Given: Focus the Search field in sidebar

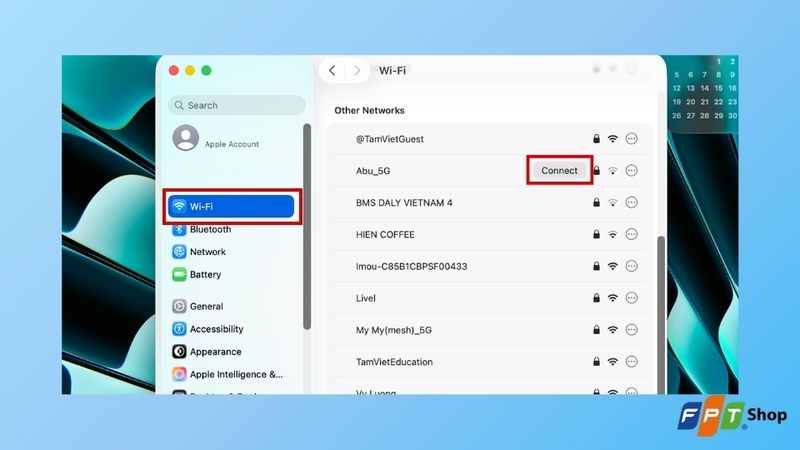Looking at the screenshot, I should coord(237,105).
